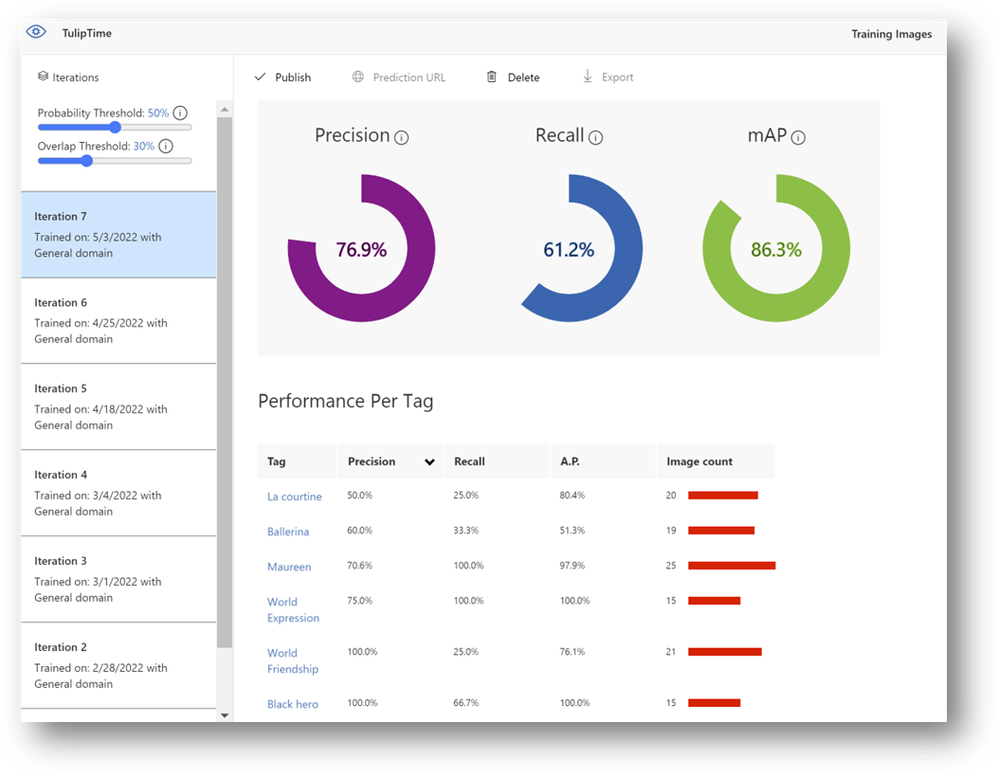
Task: Open the Black hero tag link
Action: (x=292, y=704)
